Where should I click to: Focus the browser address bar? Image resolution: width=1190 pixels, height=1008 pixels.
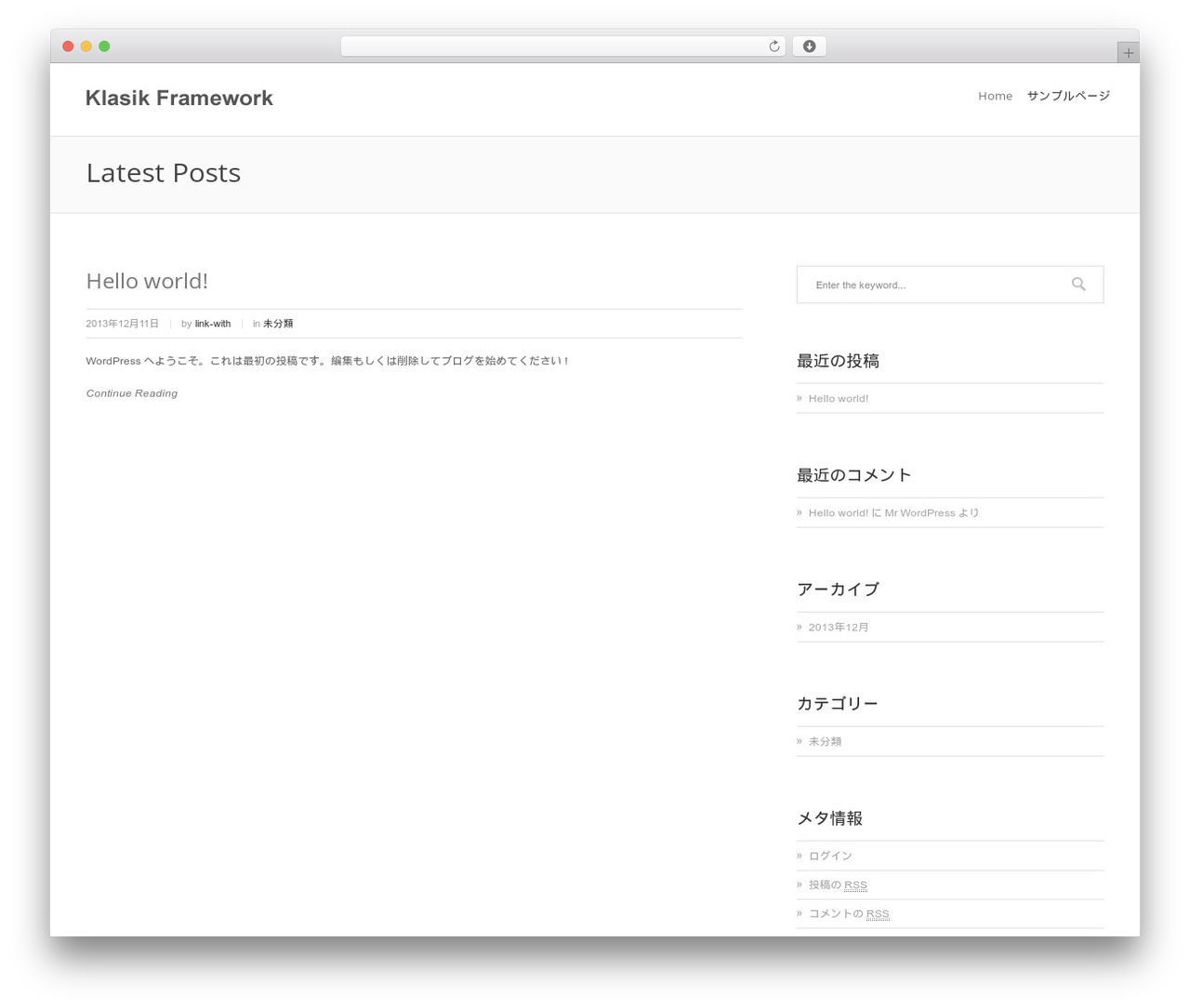[562, 46]
